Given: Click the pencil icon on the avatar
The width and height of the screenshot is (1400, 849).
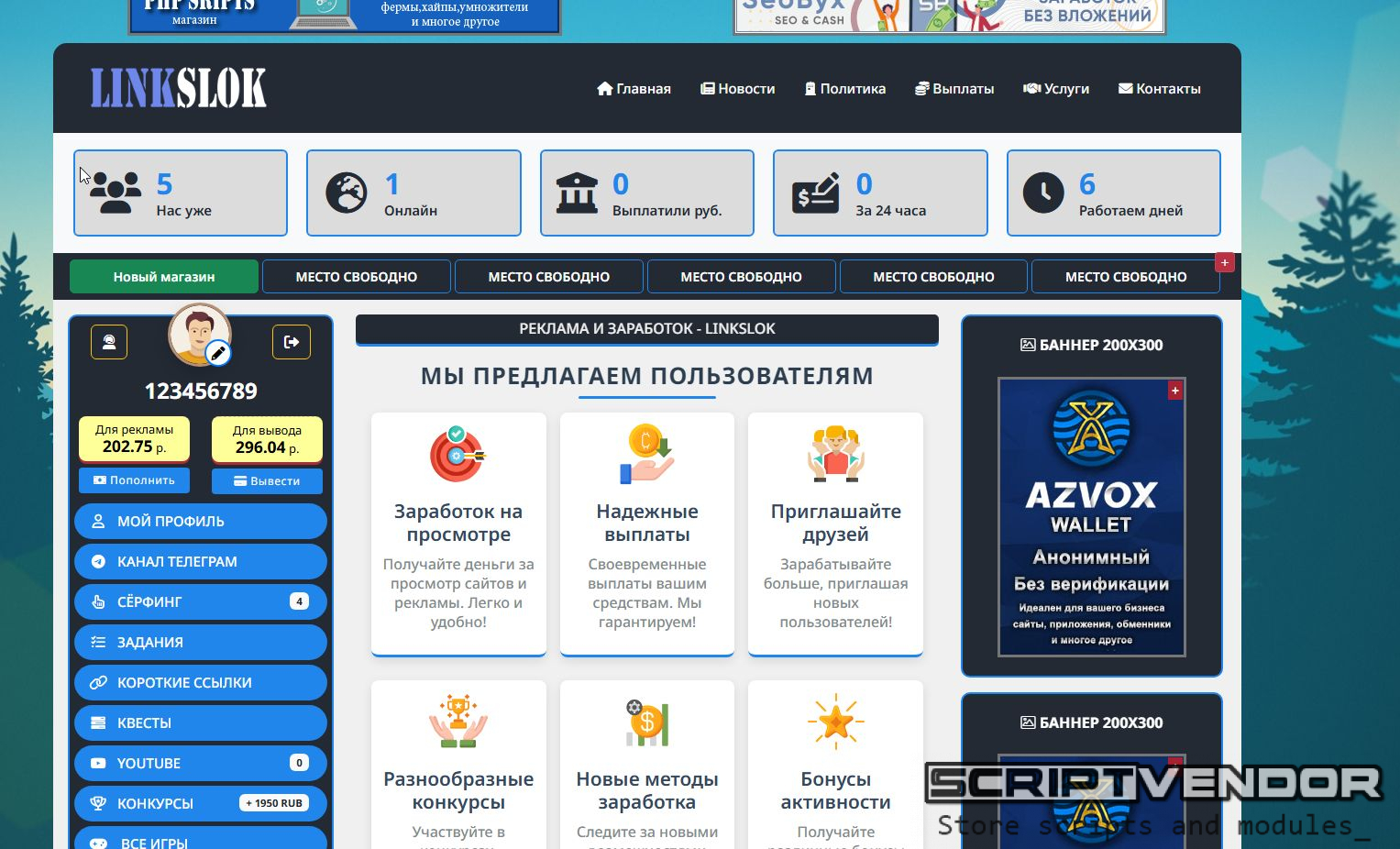Looking at the screenshot, I should pos(218,353).
